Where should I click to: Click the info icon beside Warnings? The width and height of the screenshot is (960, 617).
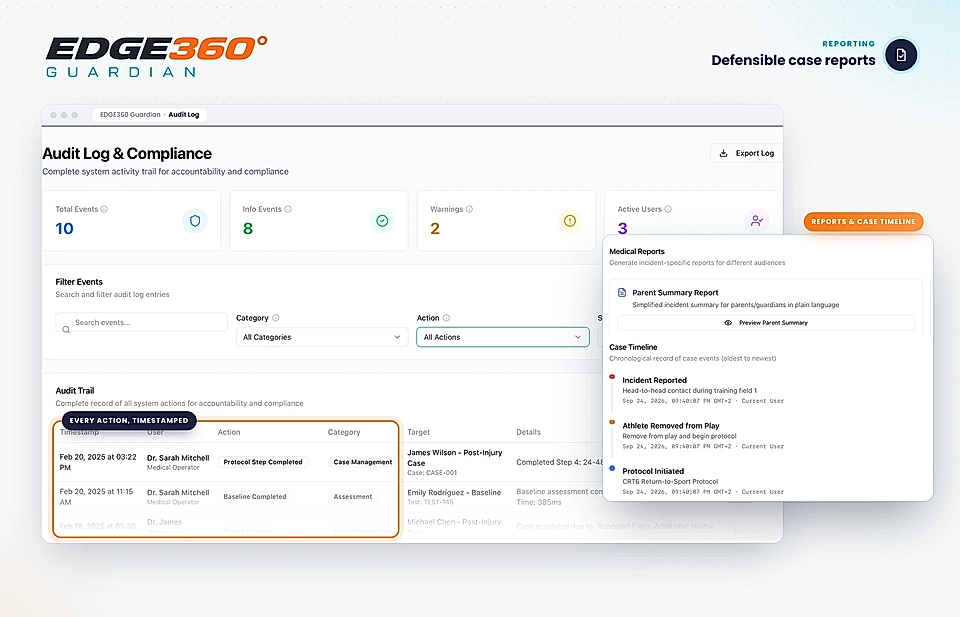469,209
